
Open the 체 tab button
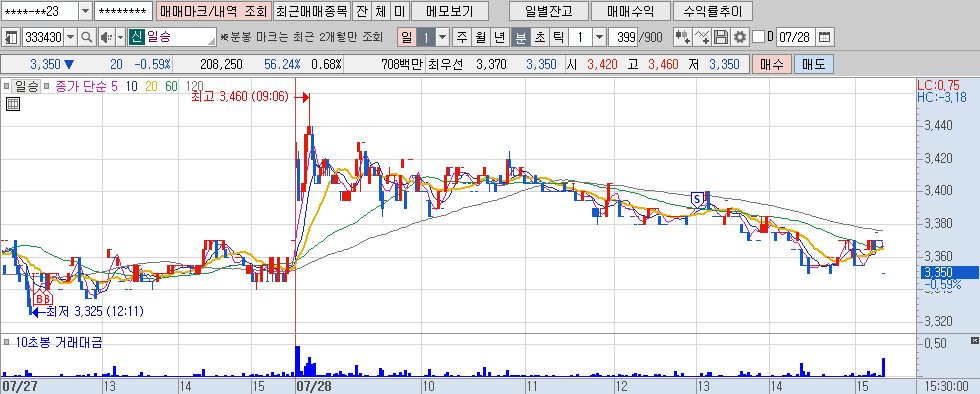[381, 11]
